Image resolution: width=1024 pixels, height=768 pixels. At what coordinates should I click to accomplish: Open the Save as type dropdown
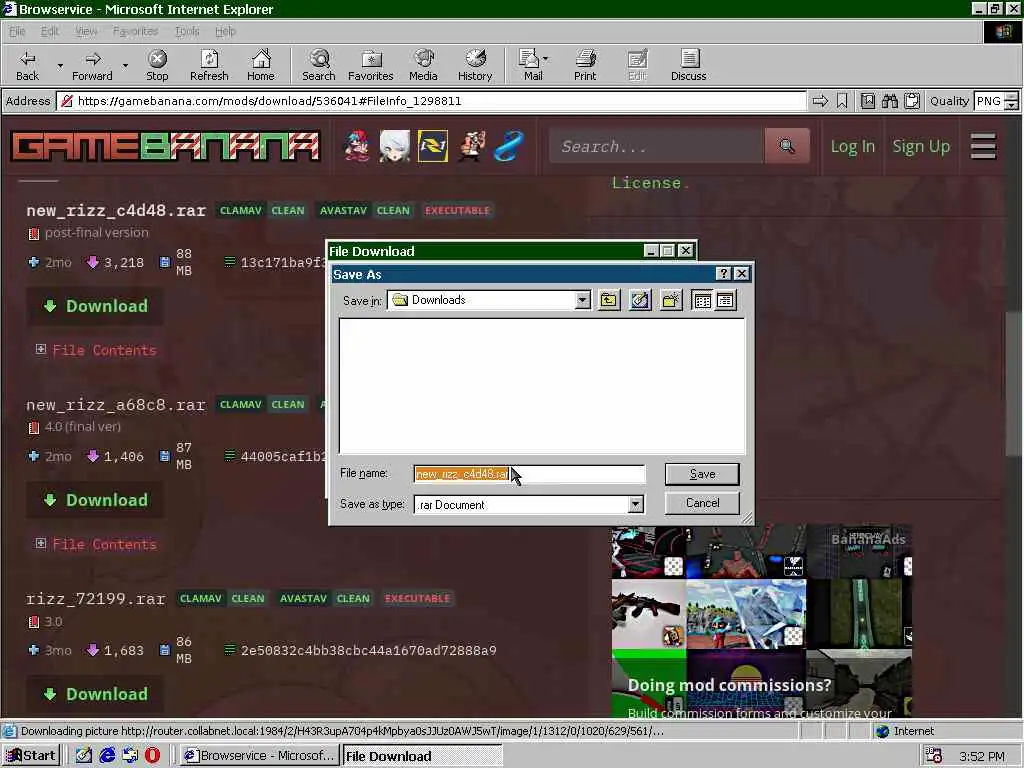click(635, 504)
